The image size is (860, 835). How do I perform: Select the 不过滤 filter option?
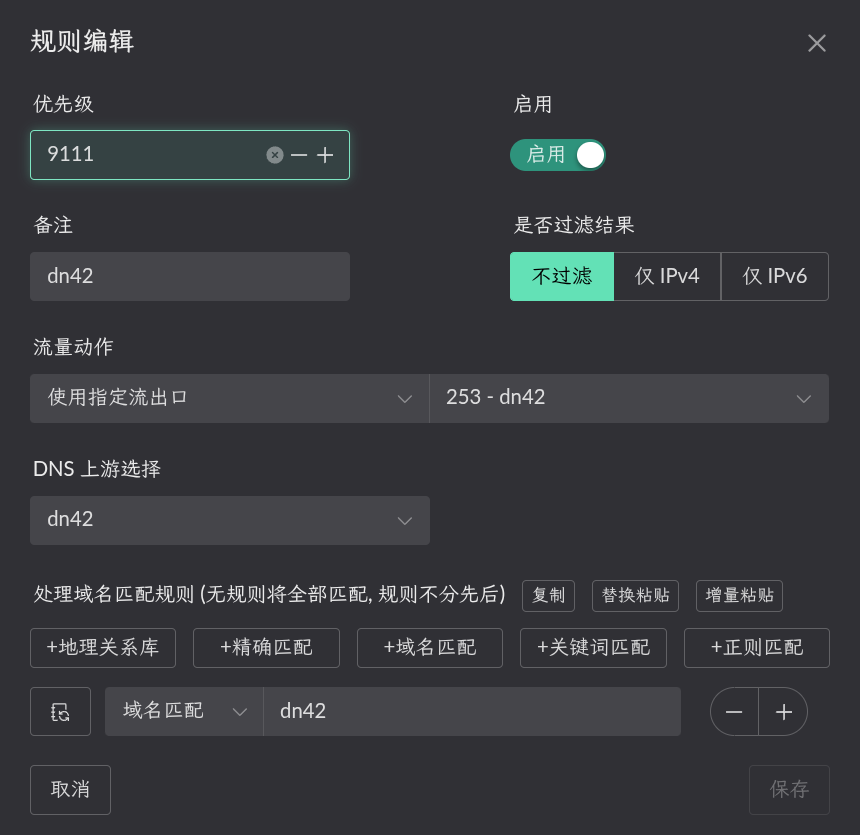562,276
